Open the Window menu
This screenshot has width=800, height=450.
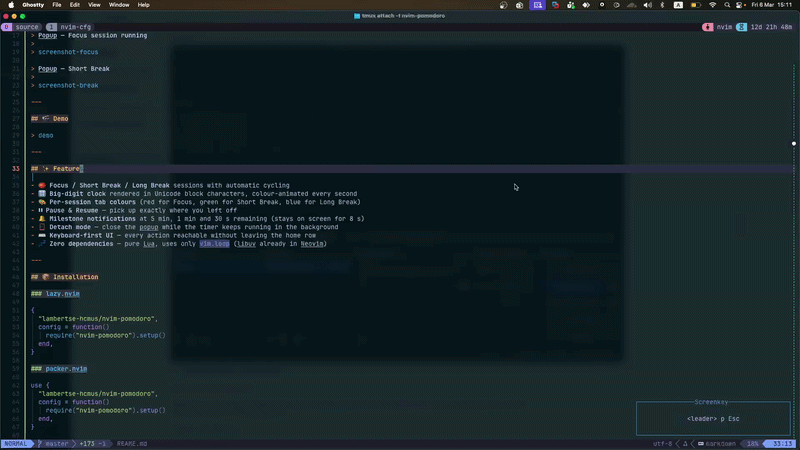119,5
